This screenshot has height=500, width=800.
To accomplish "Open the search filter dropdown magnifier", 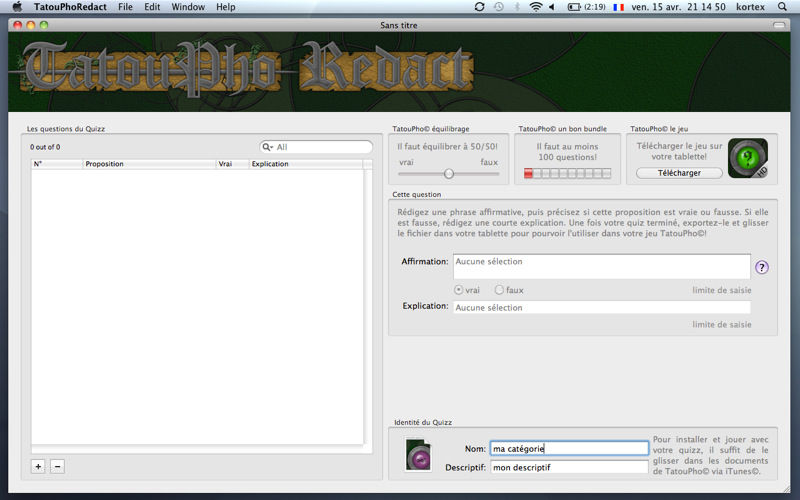I will (x=267, y=147).
